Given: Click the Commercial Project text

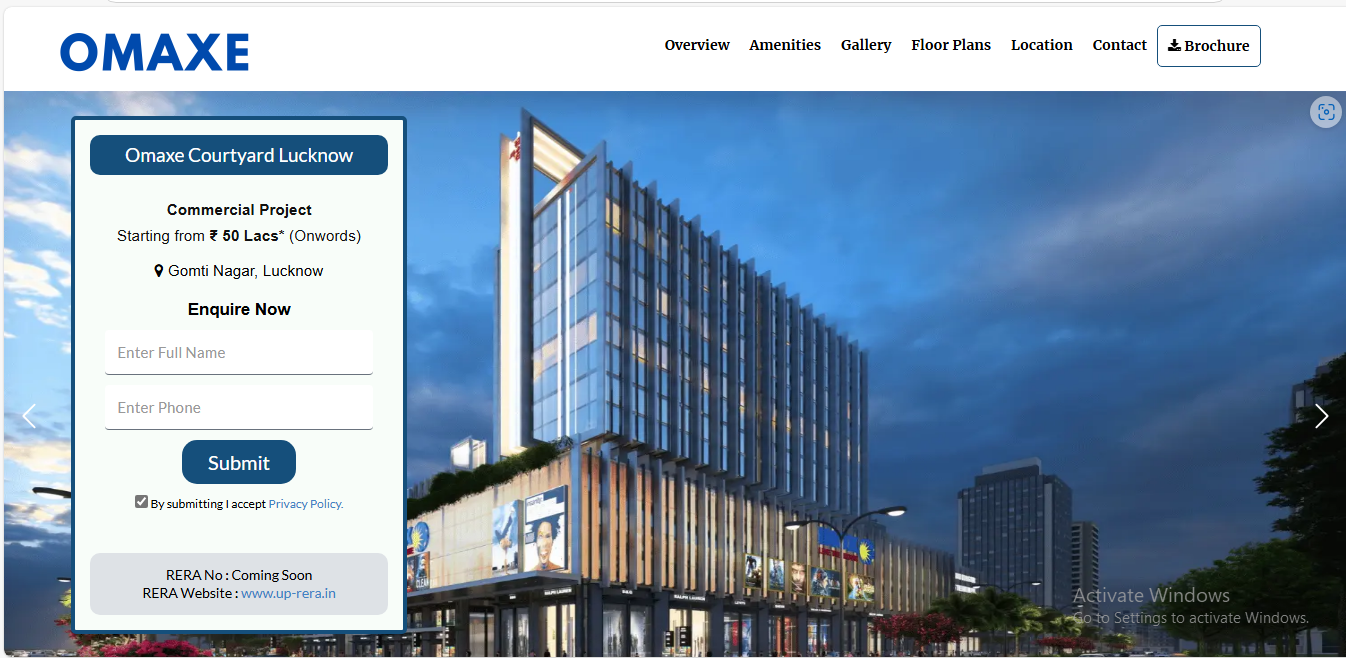Looking at the screenshot, I should tap(239, 210).
